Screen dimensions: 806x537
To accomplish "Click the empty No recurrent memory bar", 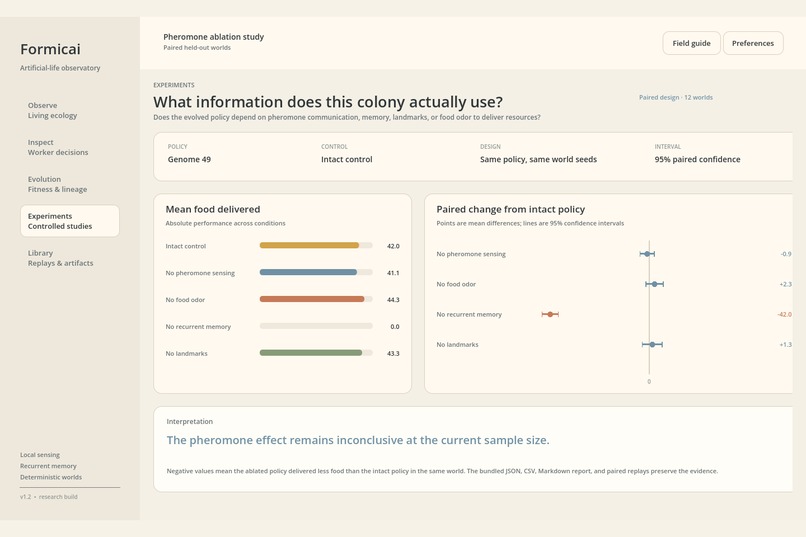I will (x=316, y=326).
